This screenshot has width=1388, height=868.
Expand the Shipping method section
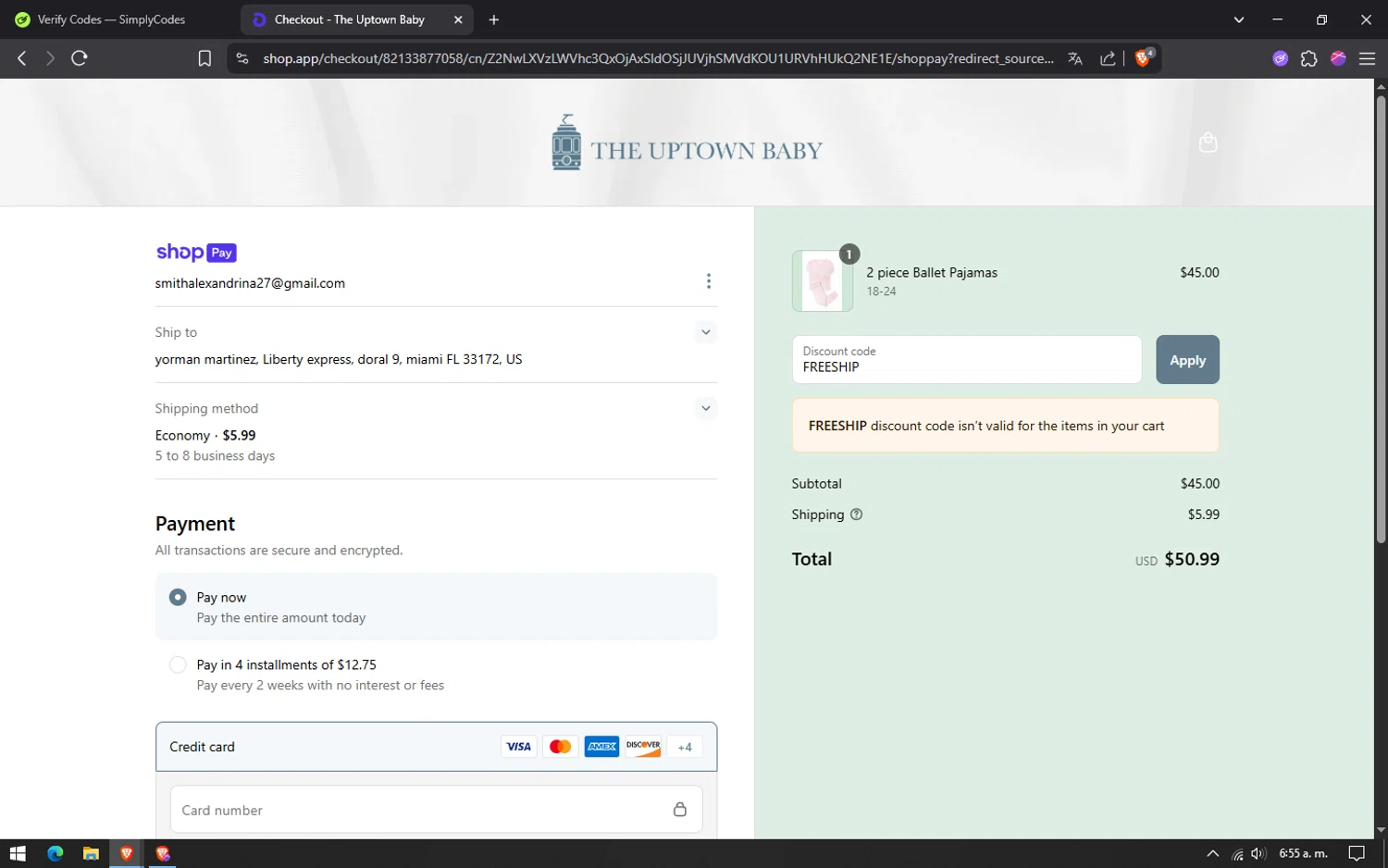(x=706, y=408)
